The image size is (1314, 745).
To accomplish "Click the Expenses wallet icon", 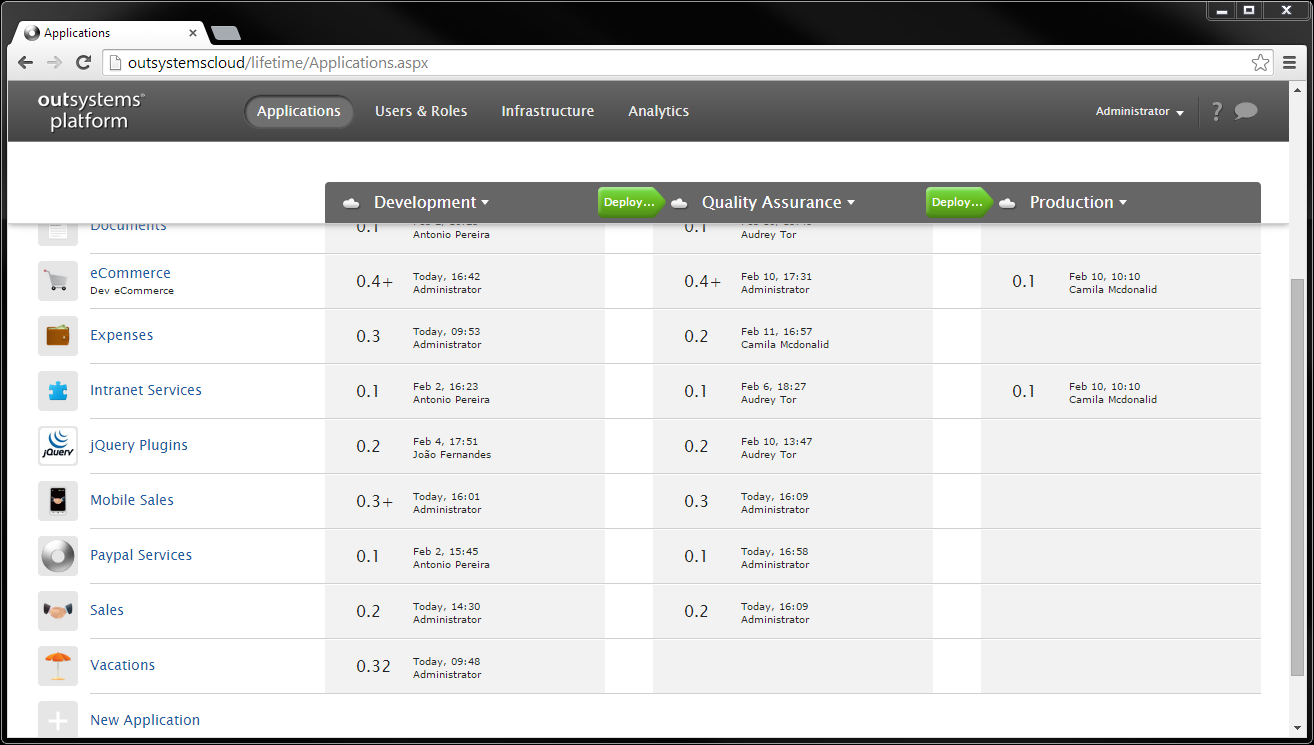I will [x=58, y=336].
